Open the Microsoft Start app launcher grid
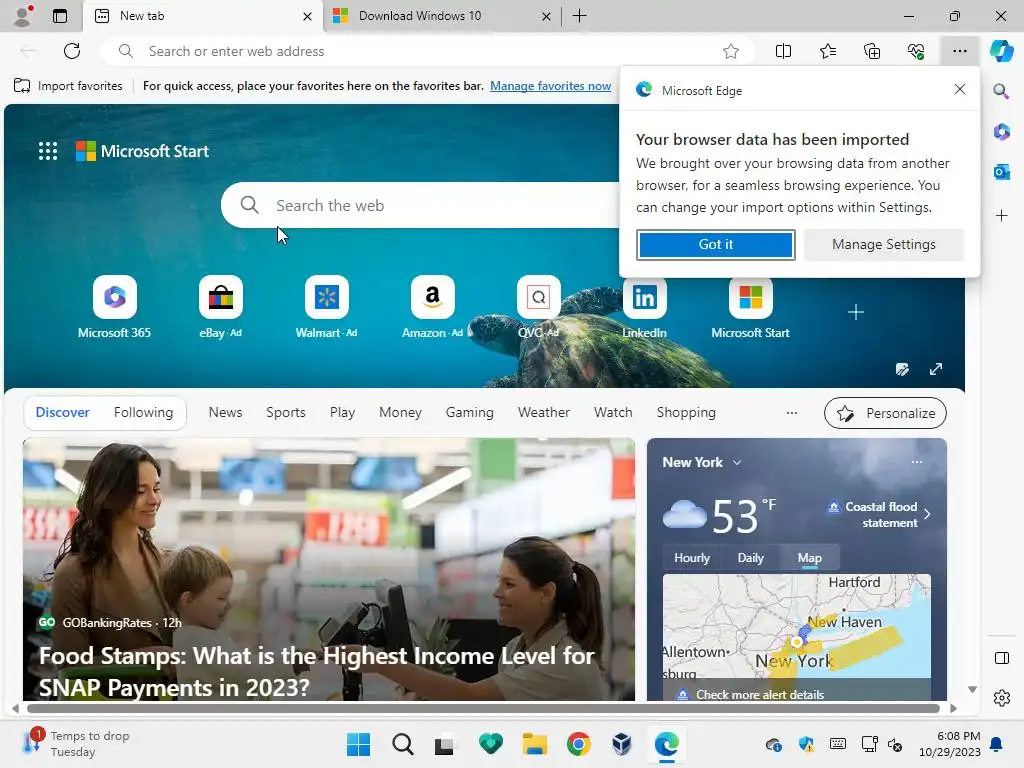 point(48,151)
